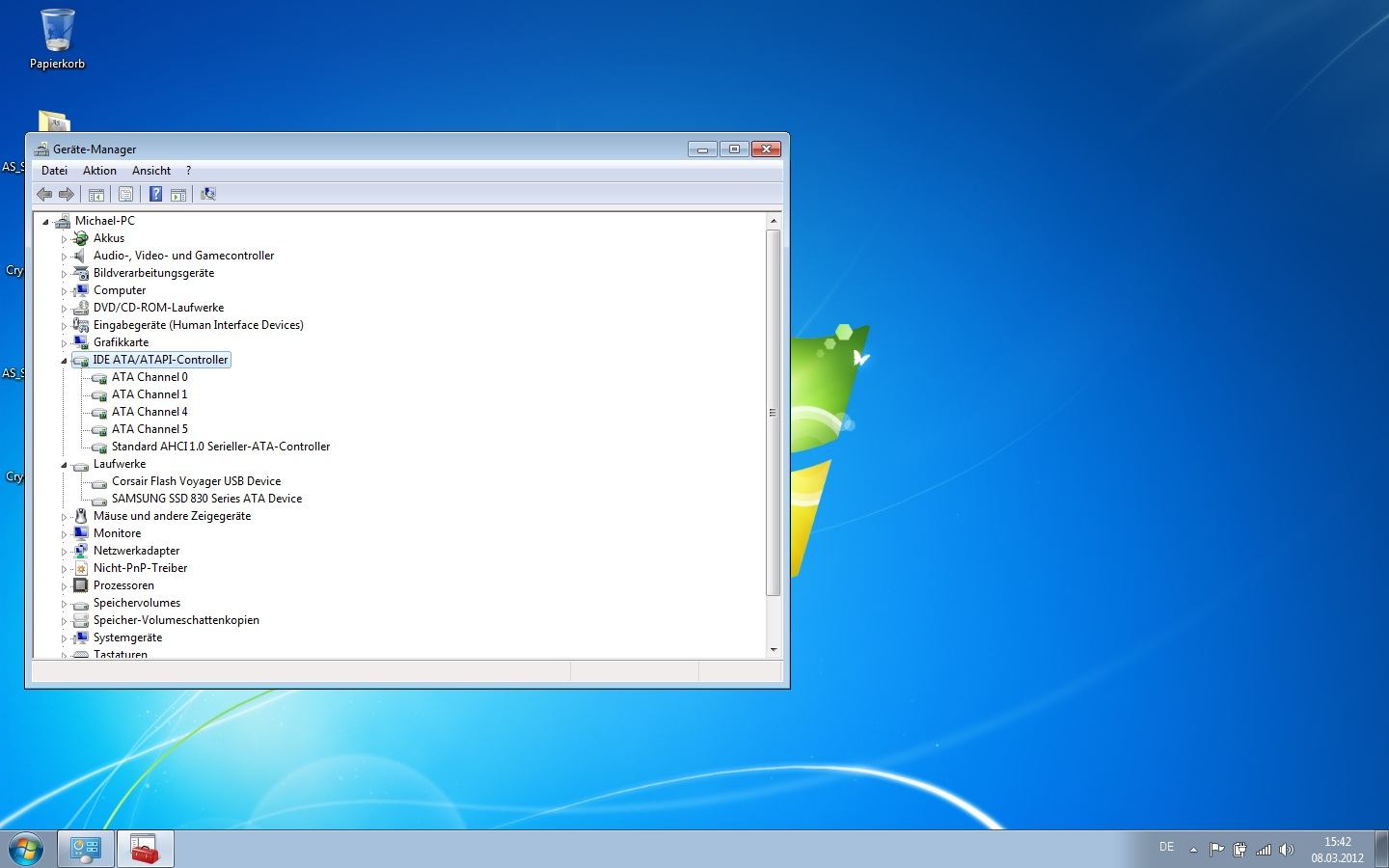Collapse the Michael-PC root node
1389x868 pixels.
(45, 222)
